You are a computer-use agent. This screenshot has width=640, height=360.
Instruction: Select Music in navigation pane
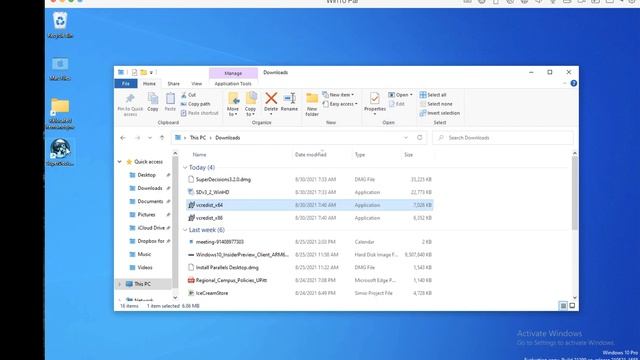pyautogui.click(x=144, y=254)
